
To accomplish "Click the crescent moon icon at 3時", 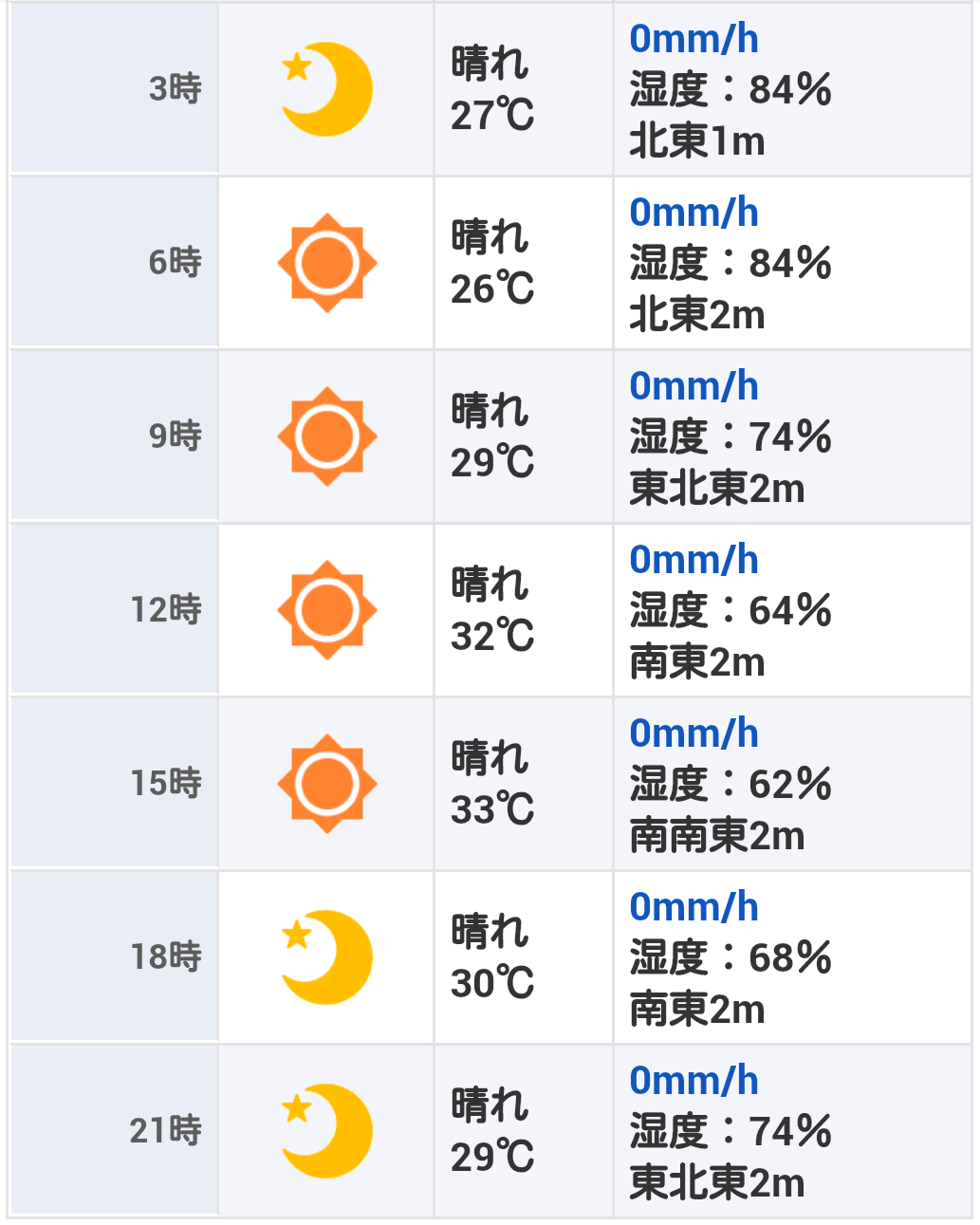I will (327, 89).
